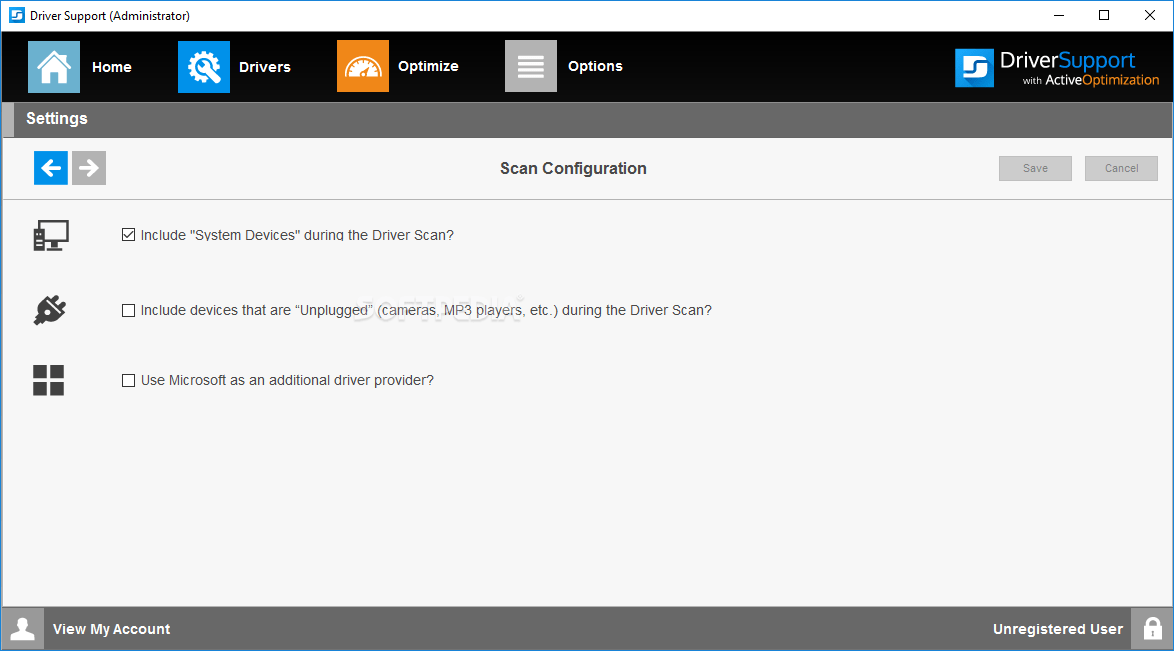Click the Driver Support title bar icon
This screenshot has width=1174, height=651.
(x=16, y=15)
